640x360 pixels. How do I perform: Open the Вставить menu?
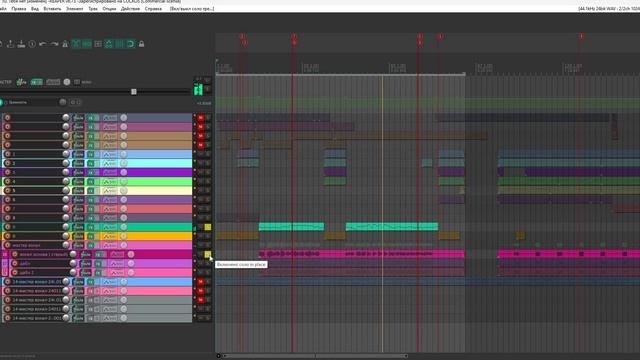tap(52, 9)
